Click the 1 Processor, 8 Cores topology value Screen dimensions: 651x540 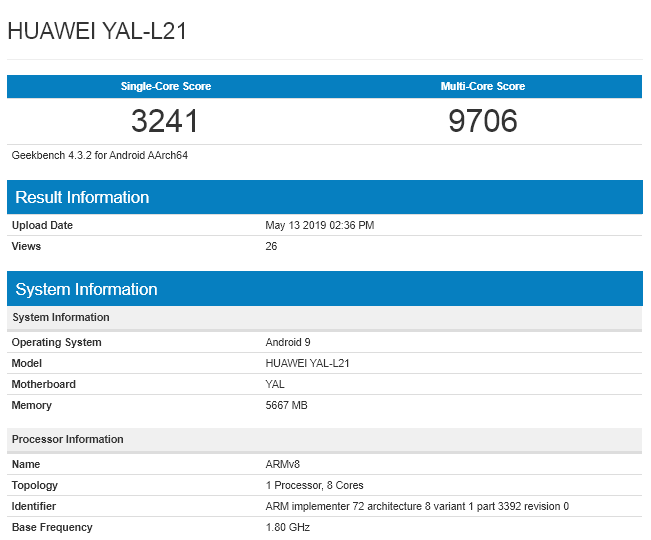coord(314,486)
